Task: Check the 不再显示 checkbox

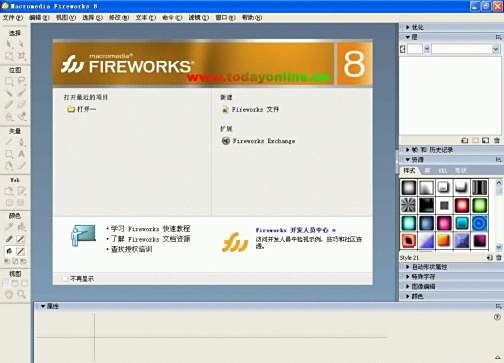Action: [66, 278]
